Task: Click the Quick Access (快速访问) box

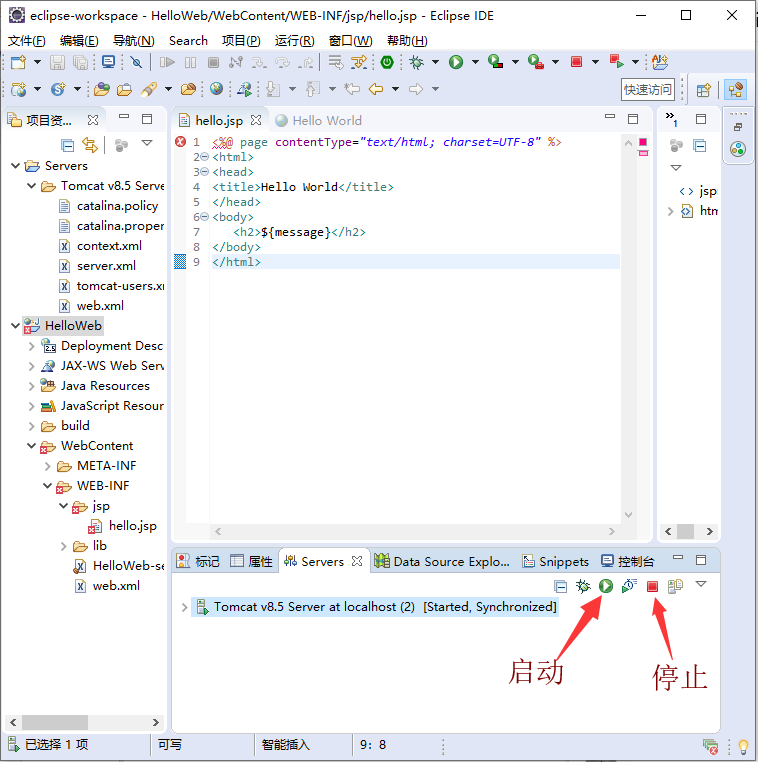Action: (x=648, y=89)
